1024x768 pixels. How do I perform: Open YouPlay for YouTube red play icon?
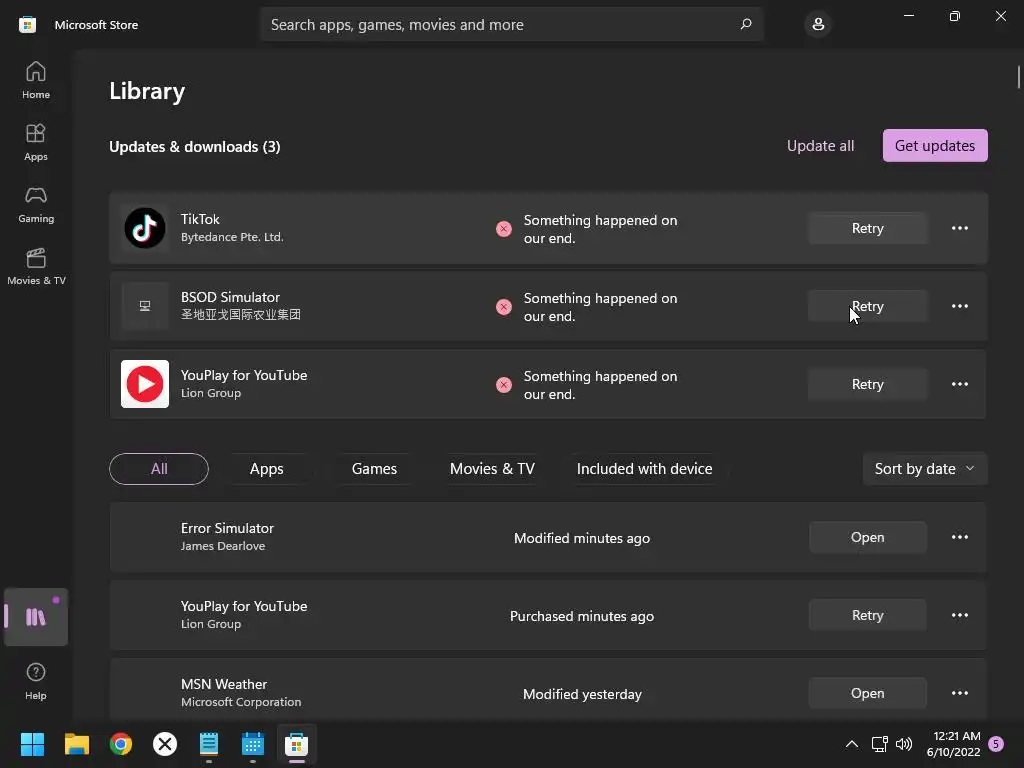tap(145, 384)
